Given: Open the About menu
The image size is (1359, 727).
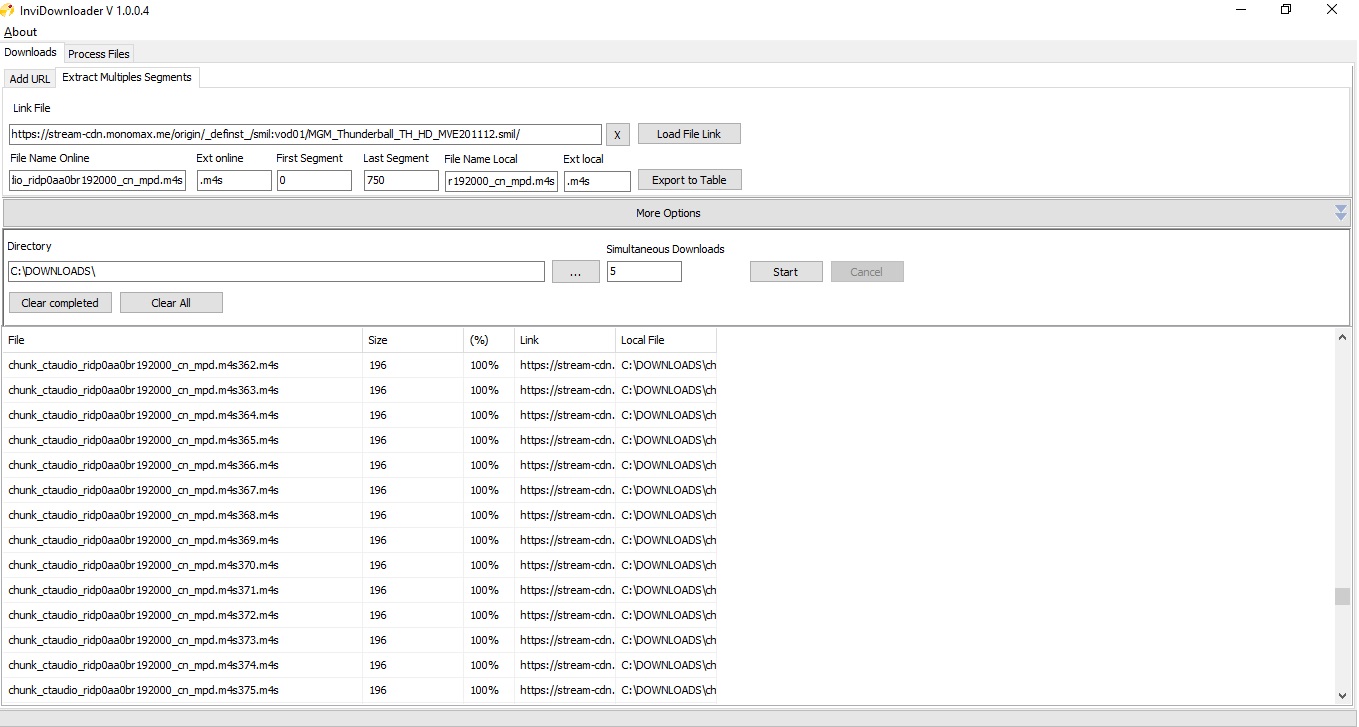Looking at the screenshot, I should click(20, 32).
